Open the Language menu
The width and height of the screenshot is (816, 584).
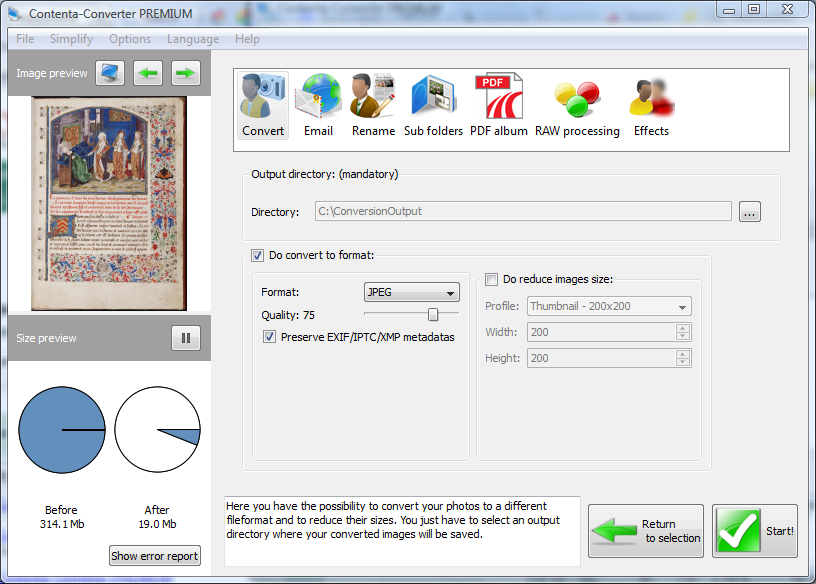click(193, 39)
